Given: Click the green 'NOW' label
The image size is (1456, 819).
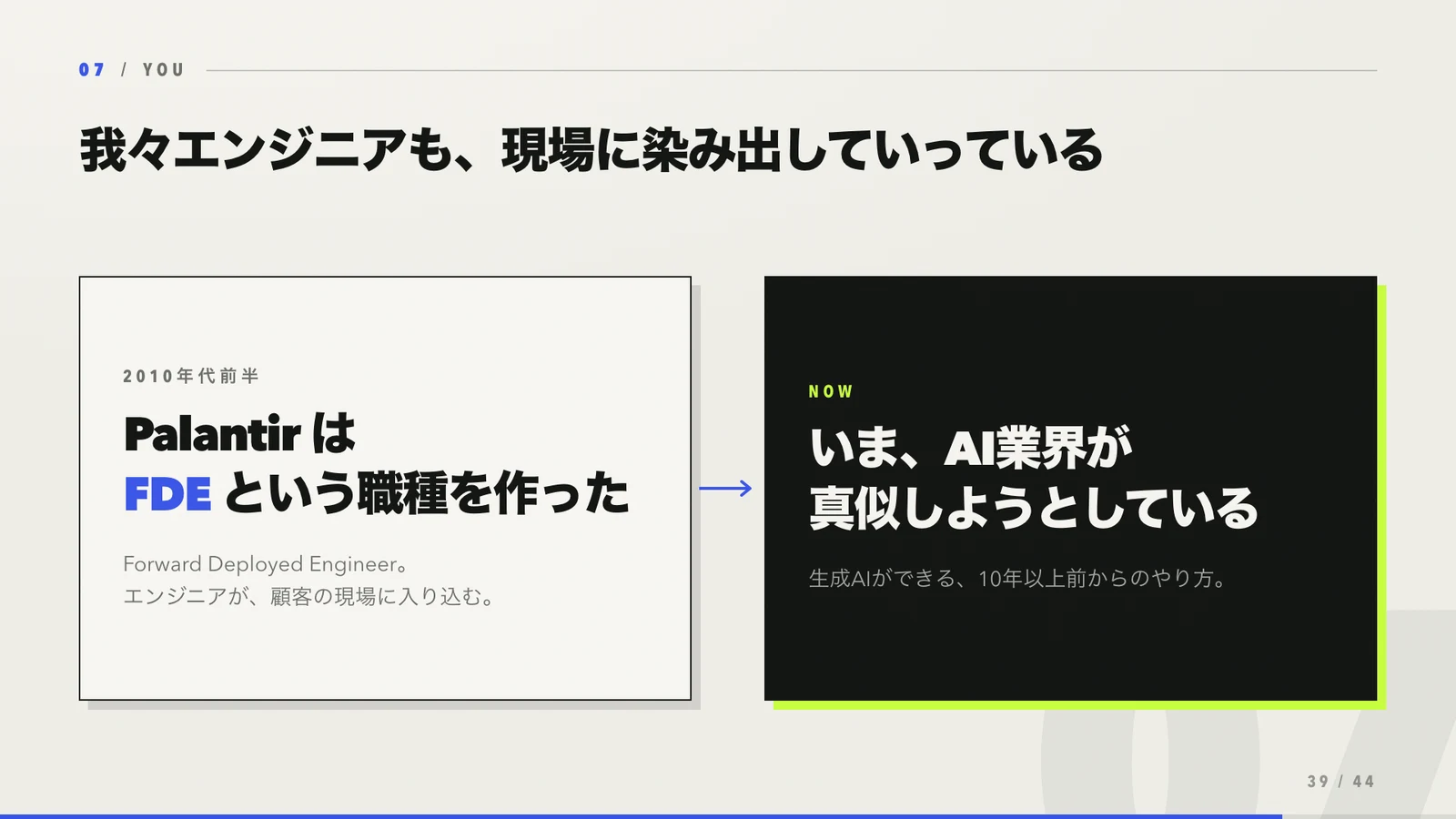Looking at the screenshot, I should 831,391.
